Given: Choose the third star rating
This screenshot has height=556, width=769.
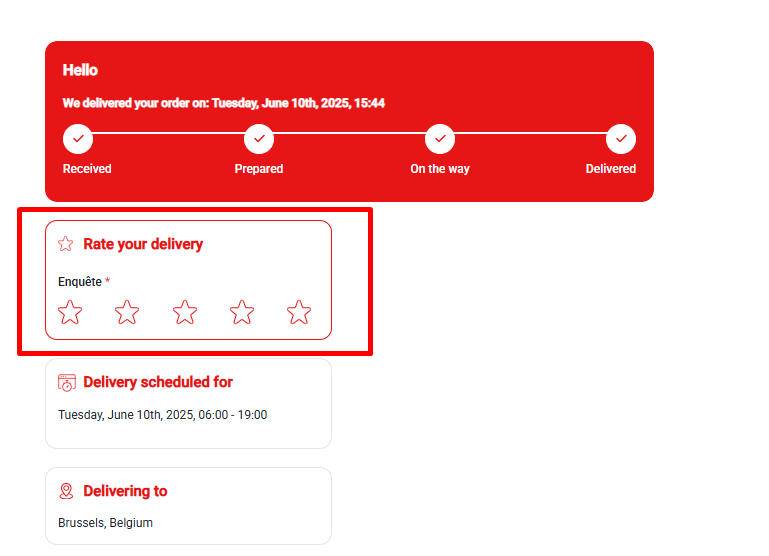Looking at the screenshot, I should pyautogui.click(x=185, y=312).
